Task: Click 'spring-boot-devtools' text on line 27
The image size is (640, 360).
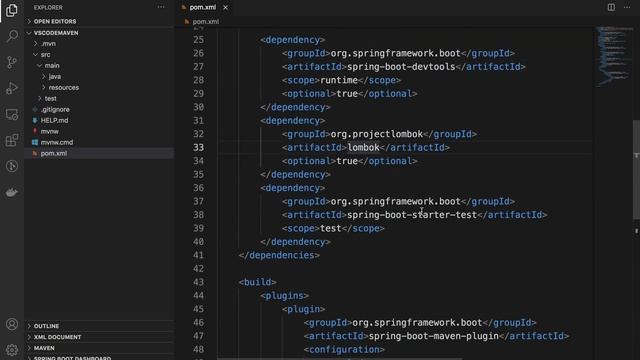Action: pos(401,67)
